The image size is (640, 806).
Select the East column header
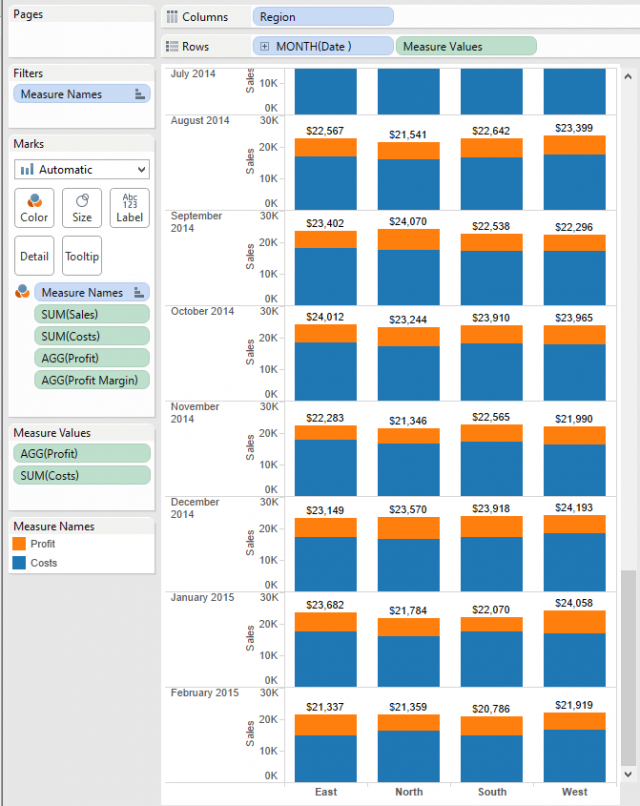[x=326, y=792]
